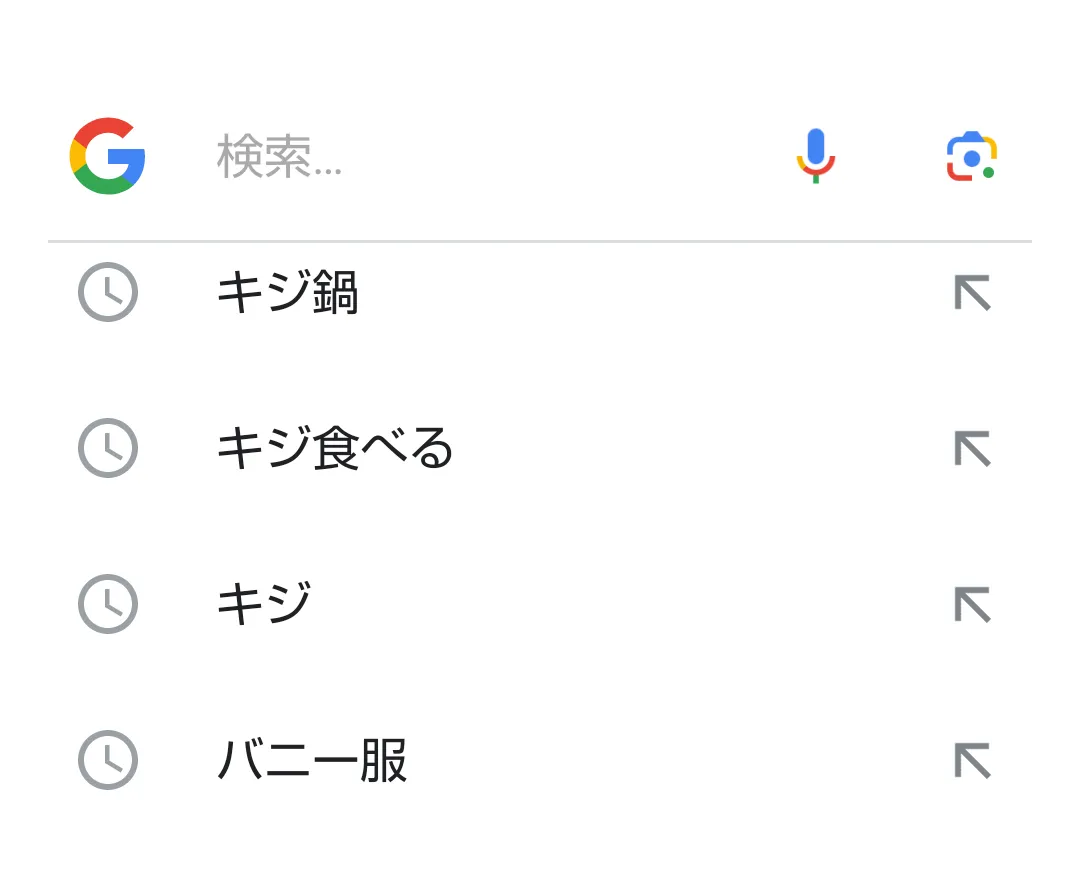The width and height of the screenshot is (1080, 873).
Task: Click the history clock icon beside キジ鍋
Action: [x=108, y=292]
